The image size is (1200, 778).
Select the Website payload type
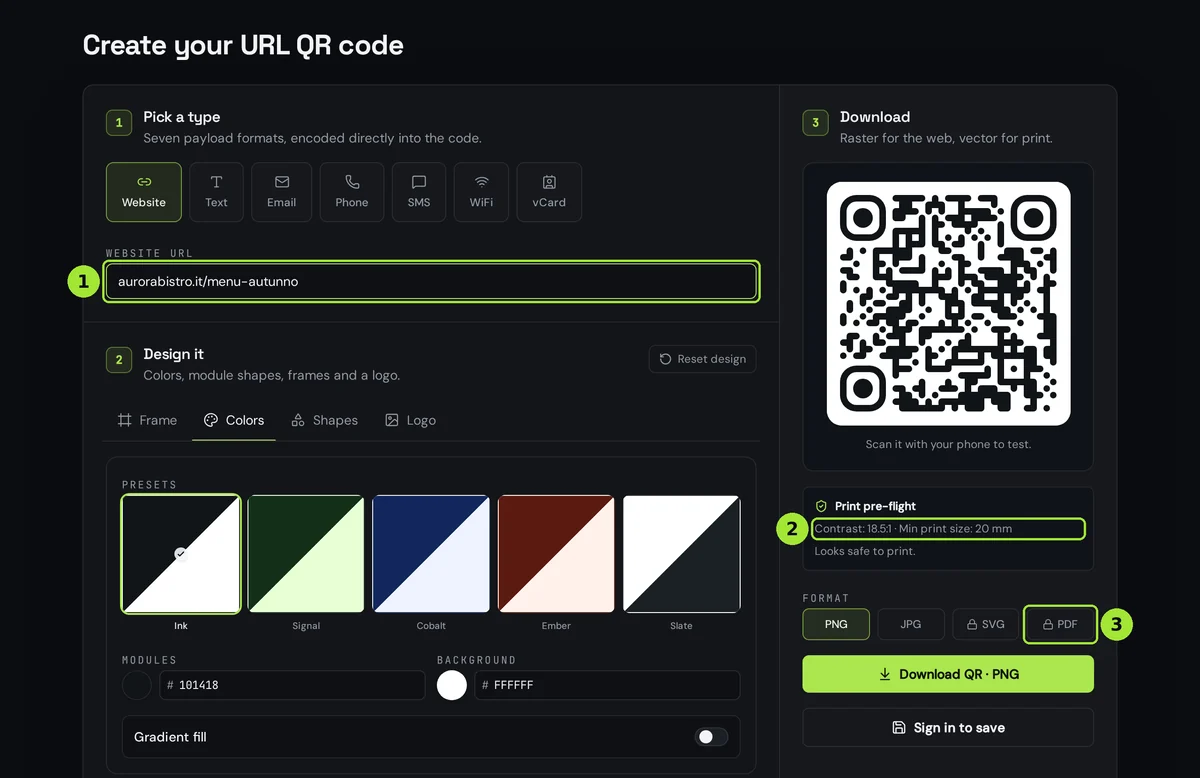pyautogui.click(x=144, y=192)
